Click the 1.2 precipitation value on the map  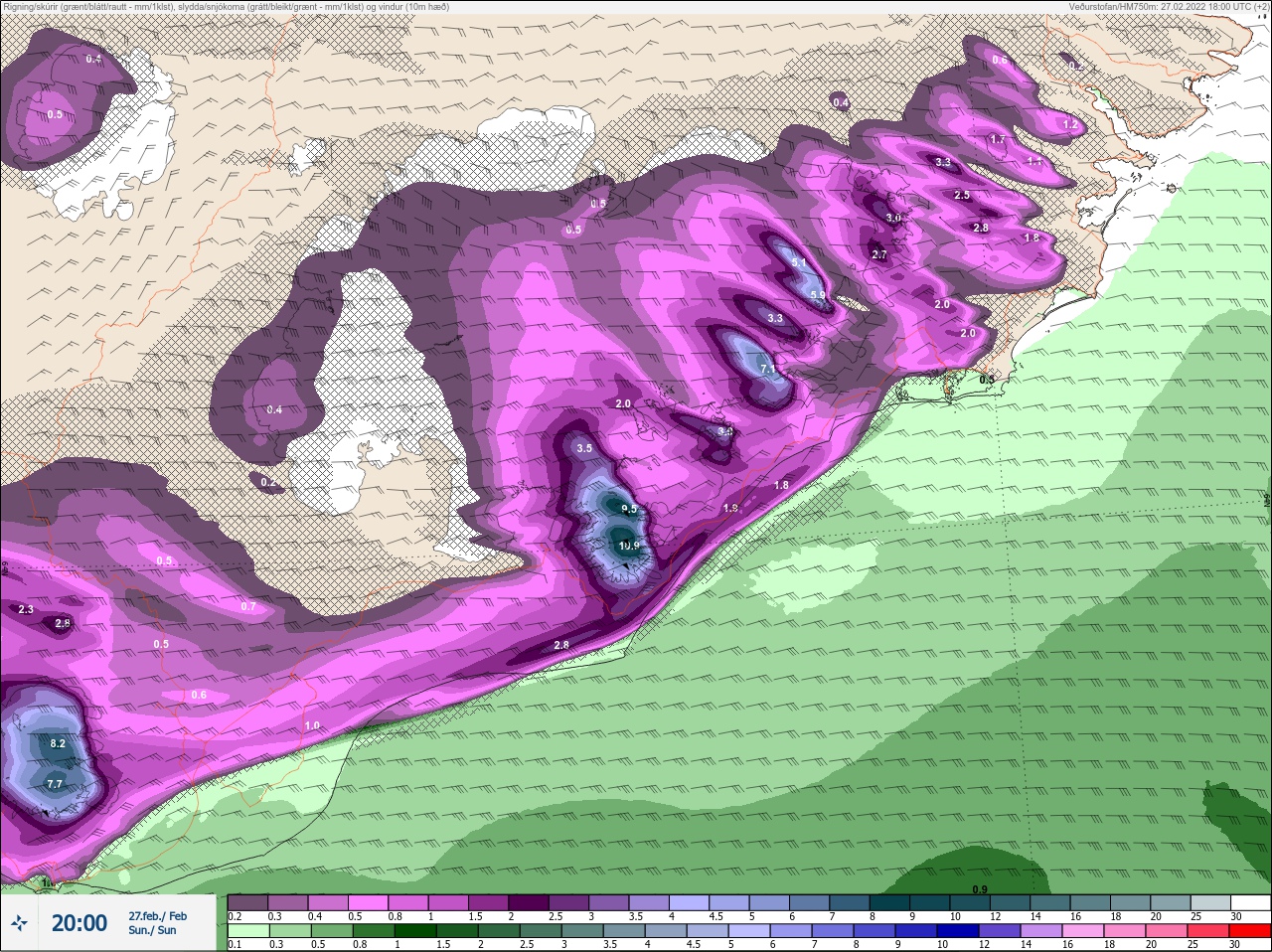click(1070, 124)
